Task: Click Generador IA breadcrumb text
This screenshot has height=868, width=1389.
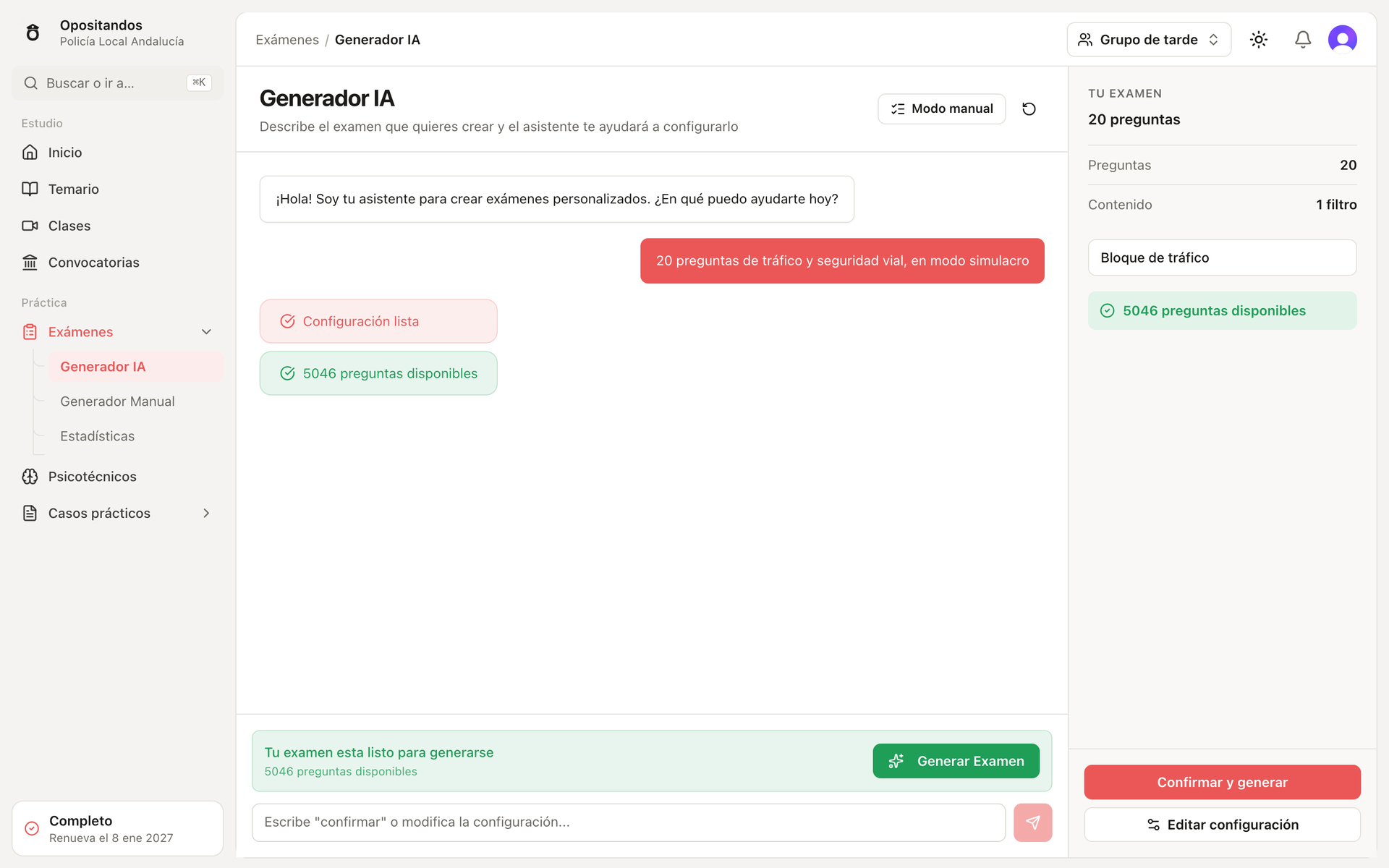Action: coord(378,40)
